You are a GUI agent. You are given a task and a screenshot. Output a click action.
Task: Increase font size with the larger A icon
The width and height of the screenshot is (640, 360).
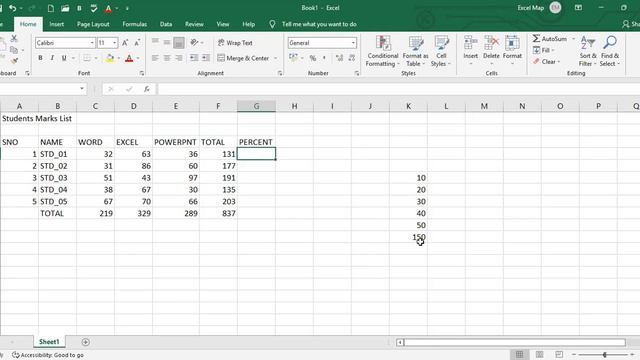tap(125, 43)
